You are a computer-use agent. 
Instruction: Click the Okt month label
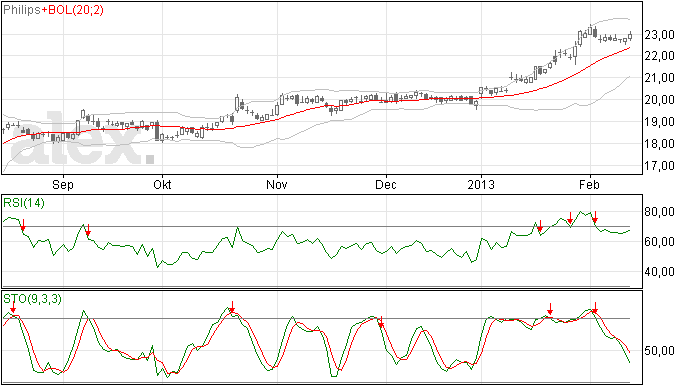pyautogui.click(x=162, y=184)
